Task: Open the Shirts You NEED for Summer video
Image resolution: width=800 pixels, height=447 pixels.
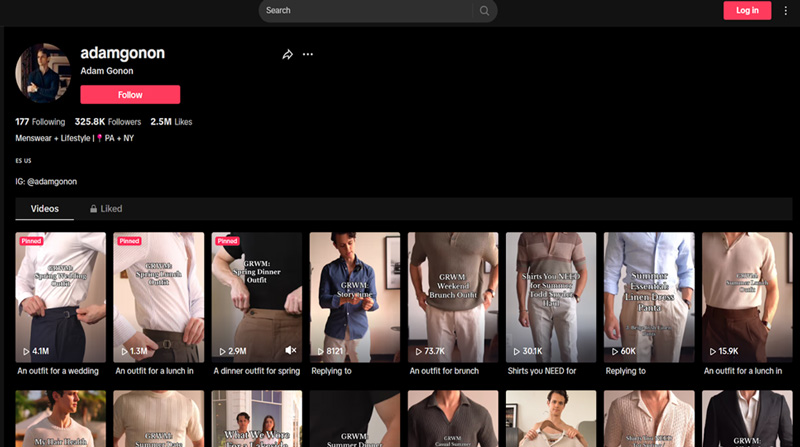Action: [551, 295]
